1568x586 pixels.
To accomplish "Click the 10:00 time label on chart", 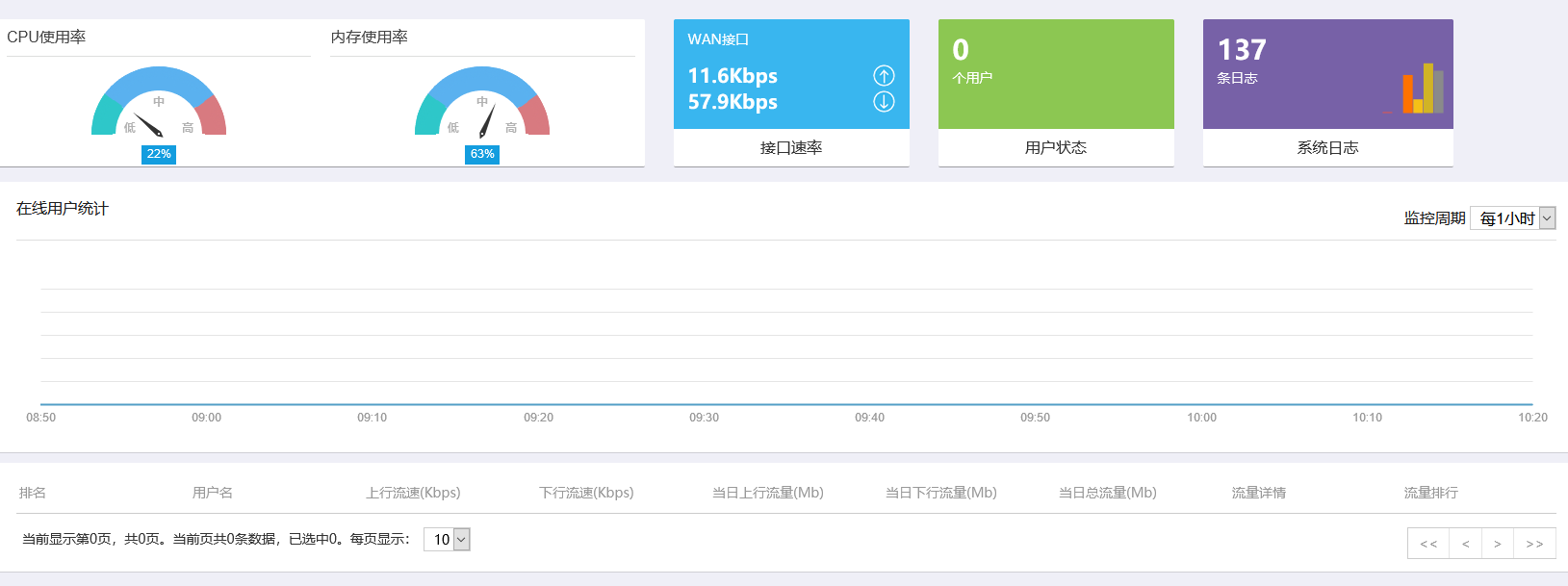I will [1201, 418].
